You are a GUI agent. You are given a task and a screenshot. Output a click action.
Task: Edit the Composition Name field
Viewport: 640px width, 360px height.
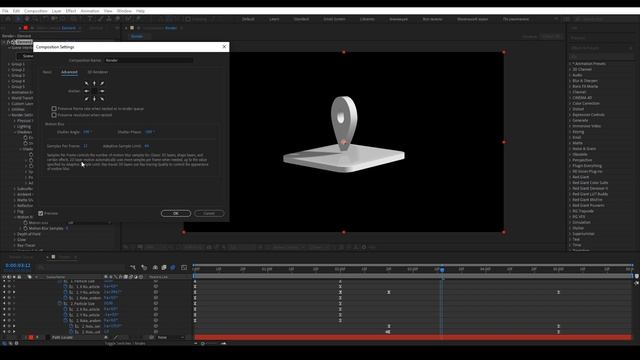coord(149,60)
